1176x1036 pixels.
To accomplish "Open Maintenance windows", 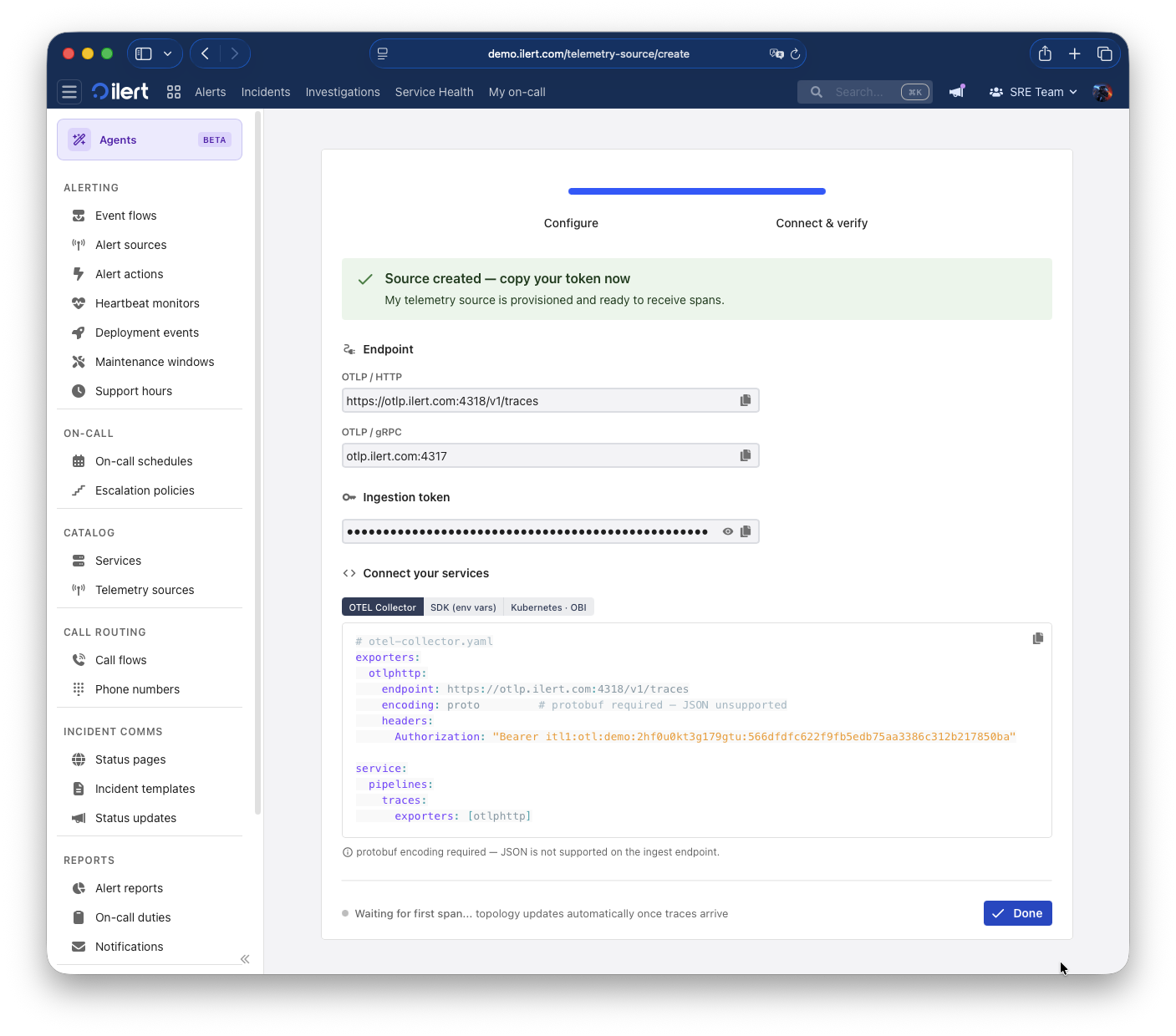I will [x=150, y=362].
